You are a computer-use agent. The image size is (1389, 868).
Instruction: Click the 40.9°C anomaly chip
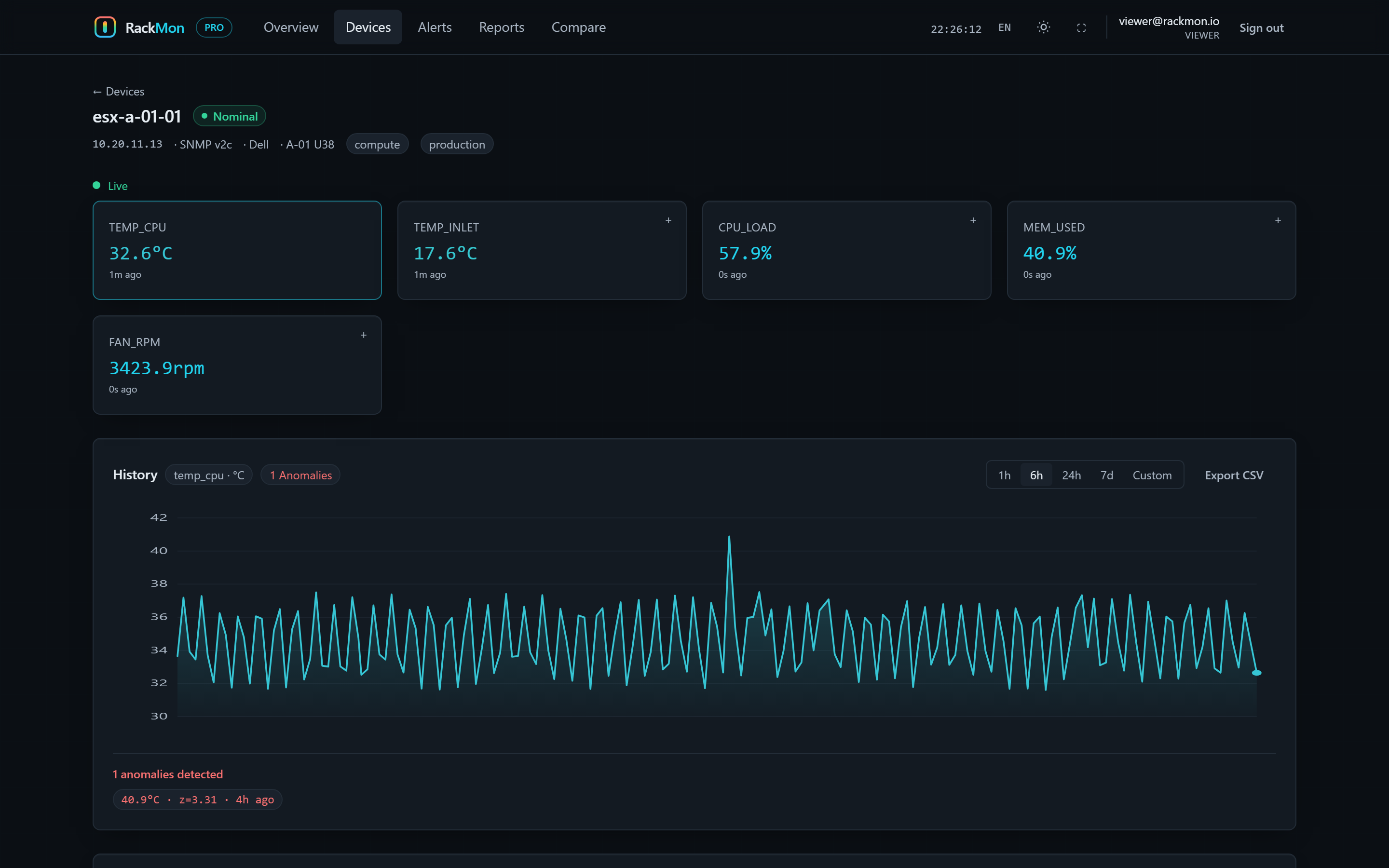click(197, 799)
